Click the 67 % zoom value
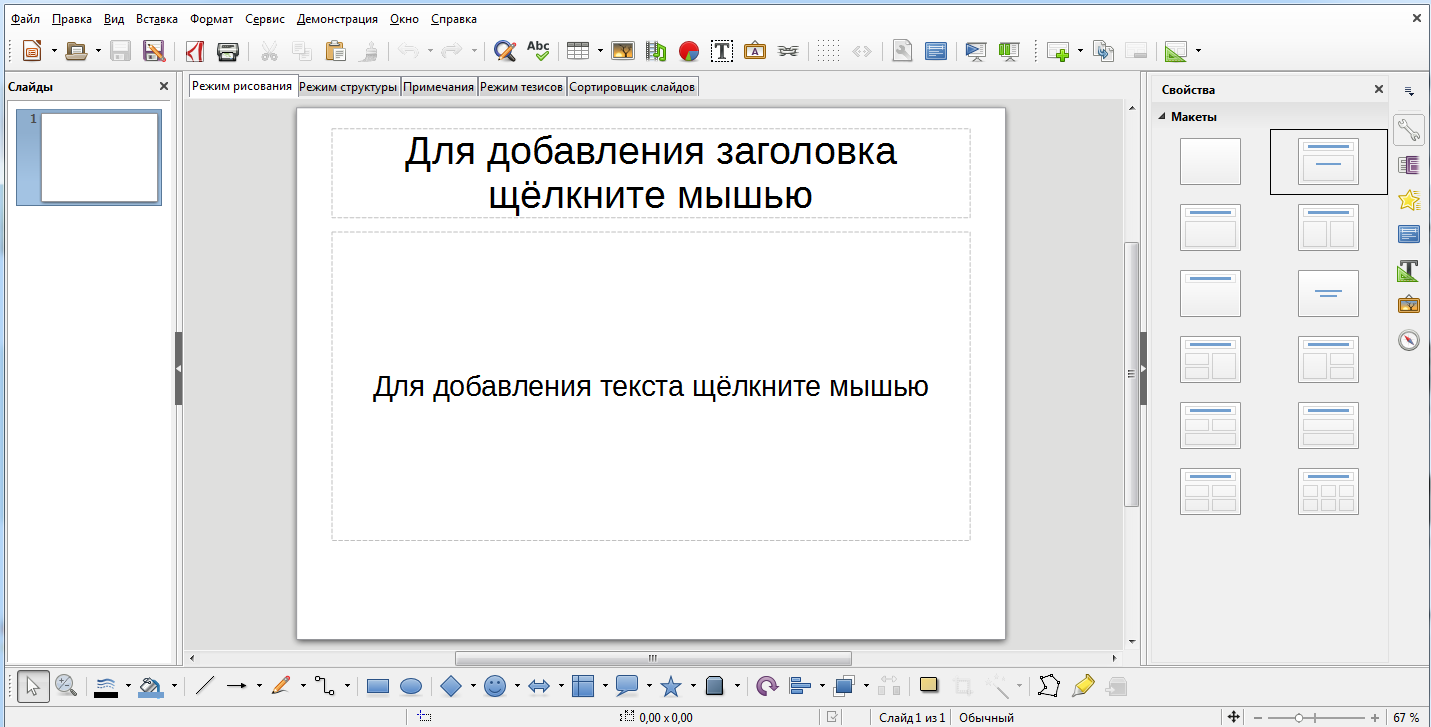This screenshot has width=1431, height=727. pos(1406,717)
